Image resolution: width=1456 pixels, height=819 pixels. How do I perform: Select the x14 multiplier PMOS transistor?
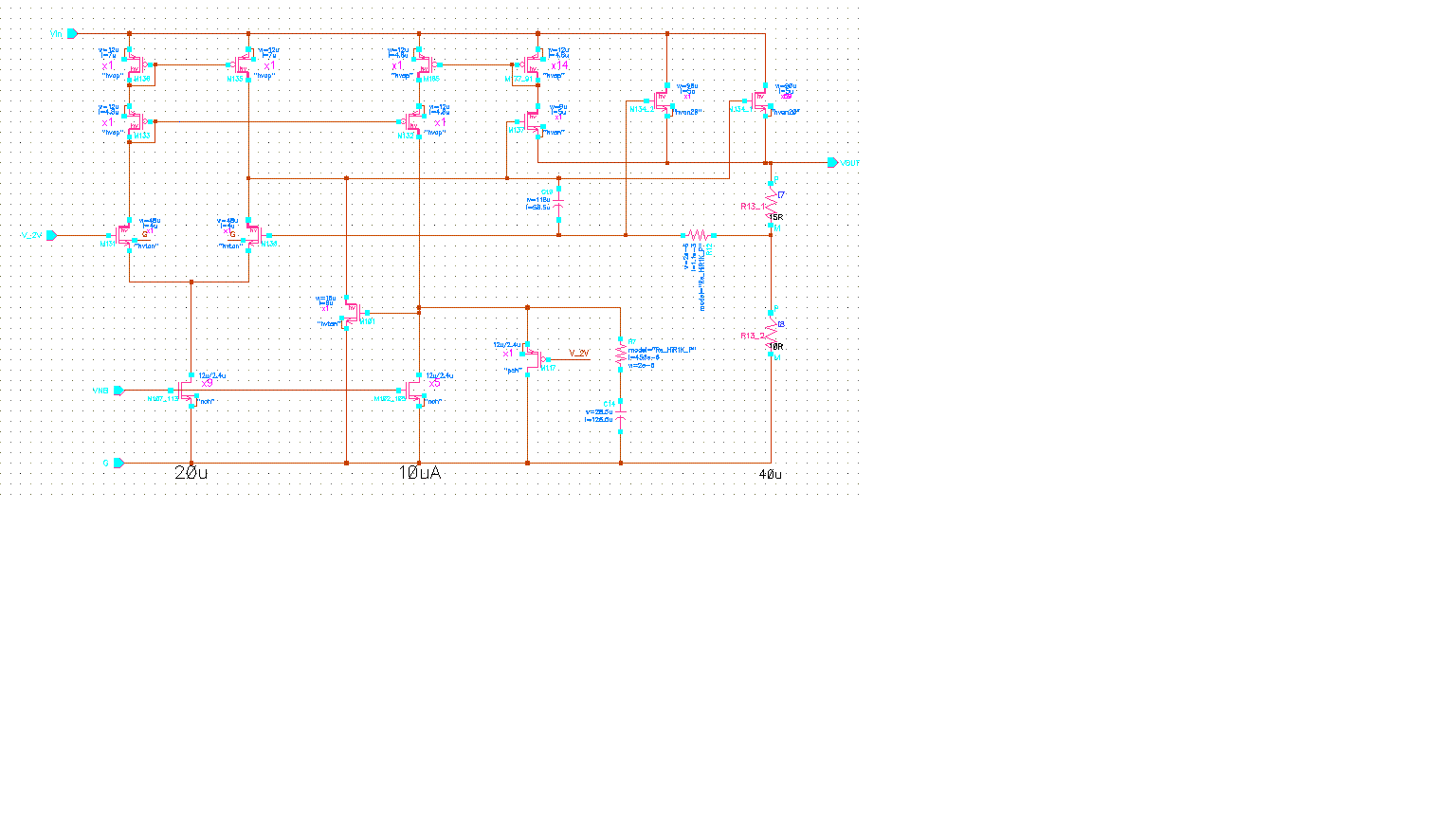click(533, 65)
